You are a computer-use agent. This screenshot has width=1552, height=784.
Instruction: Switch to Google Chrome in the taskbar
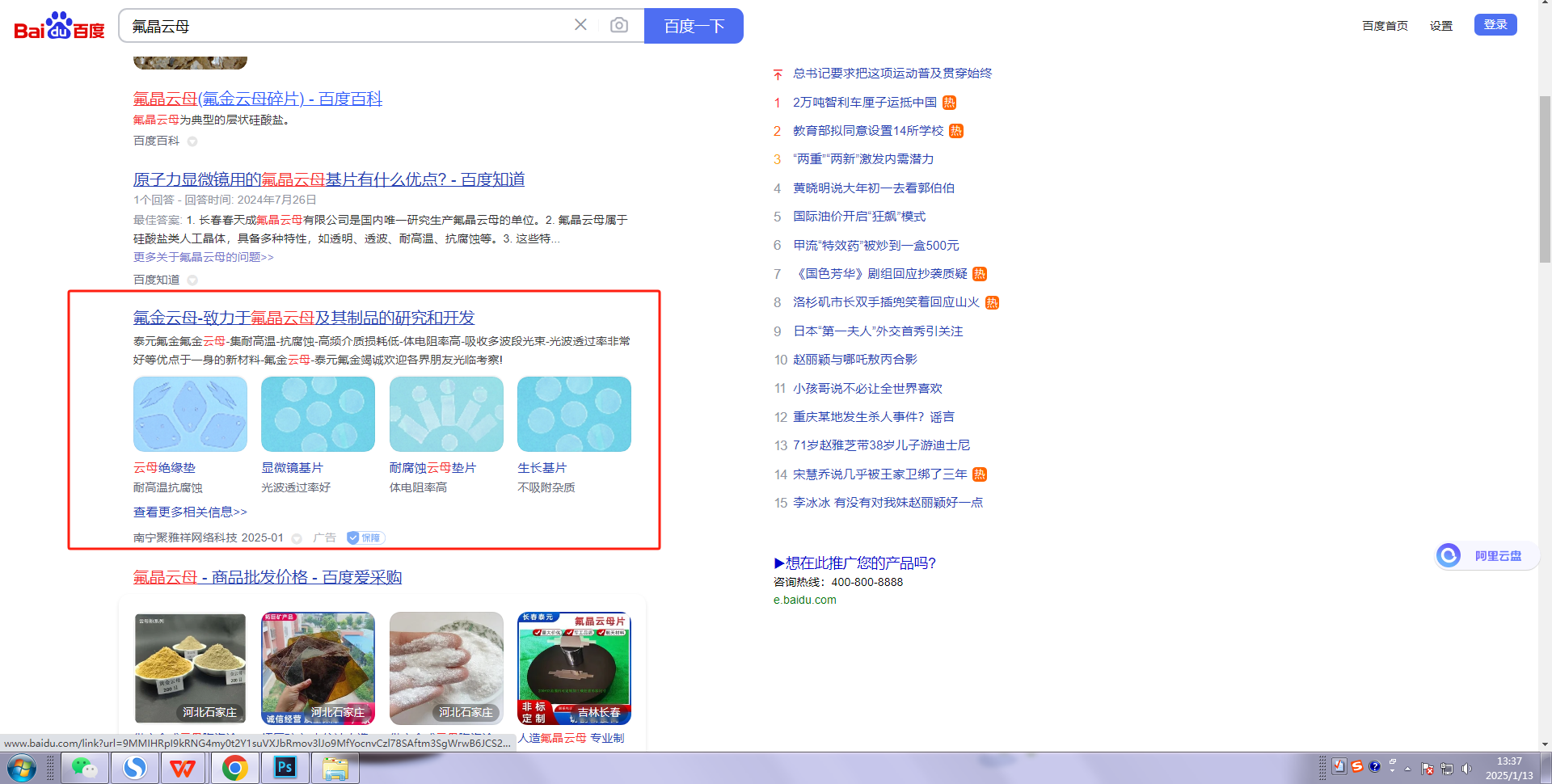click(x=234, y=768)
